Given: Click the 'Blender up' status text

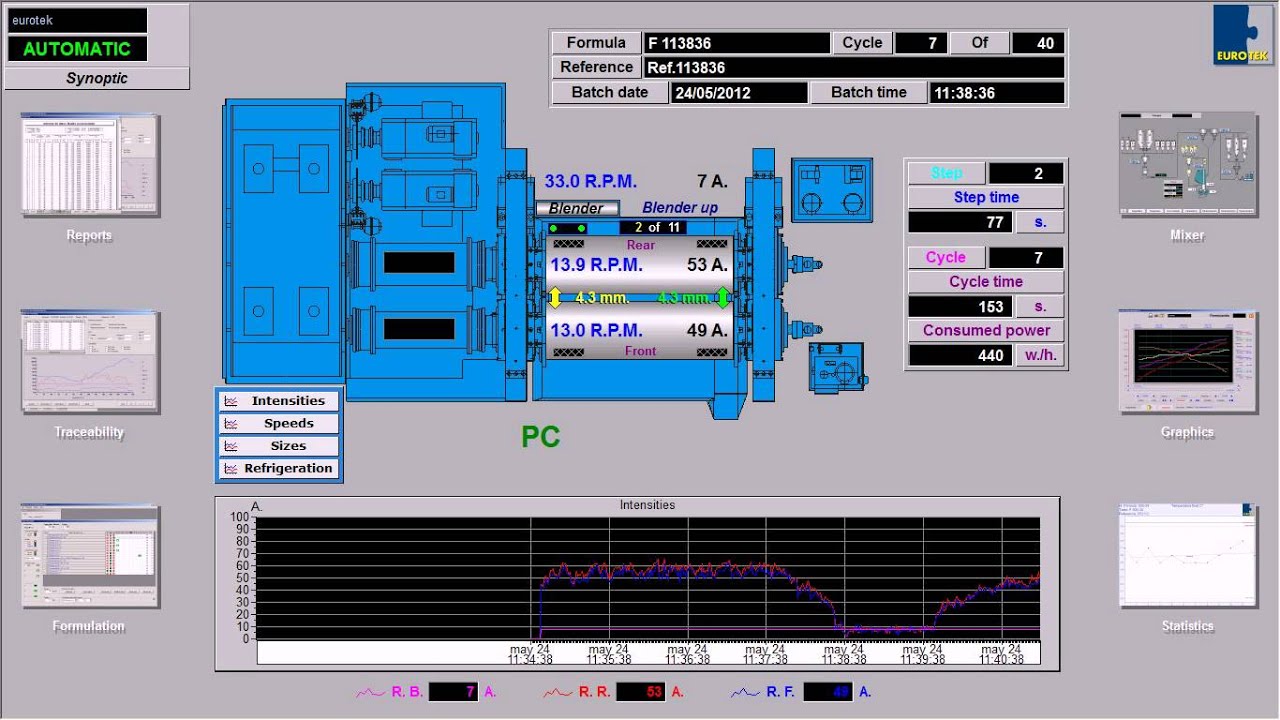Looking at the screenshot, I should (680, 208).
